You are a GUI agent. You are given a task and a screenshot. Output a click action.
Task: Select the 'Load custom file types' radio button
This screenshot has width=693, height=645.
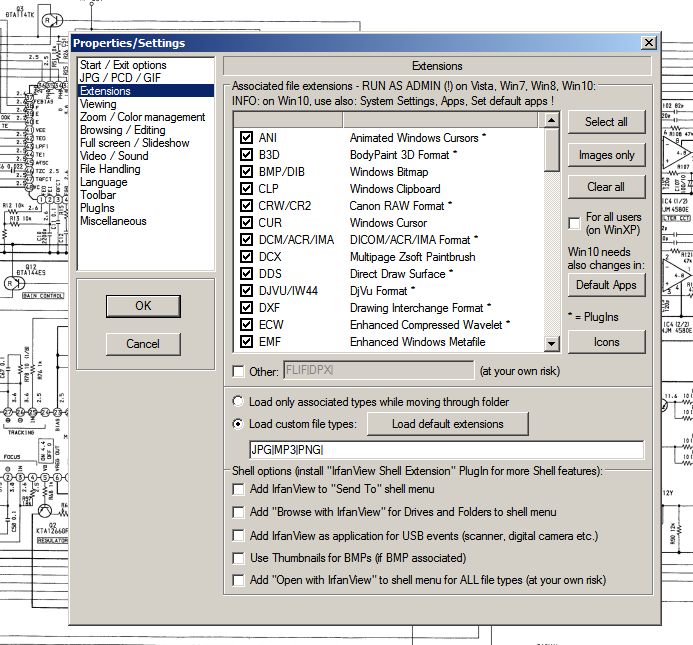[x=238, y=424]
